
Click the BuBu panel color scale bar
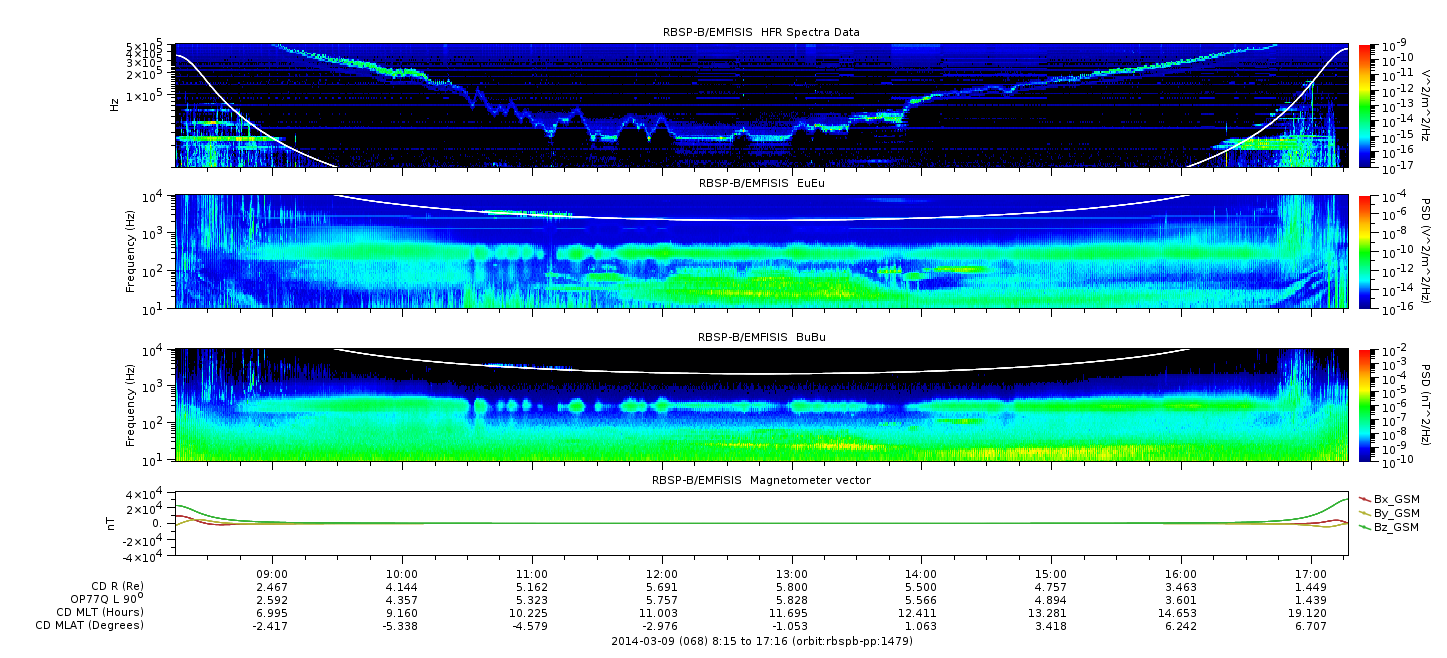[x=1365, y=405]
